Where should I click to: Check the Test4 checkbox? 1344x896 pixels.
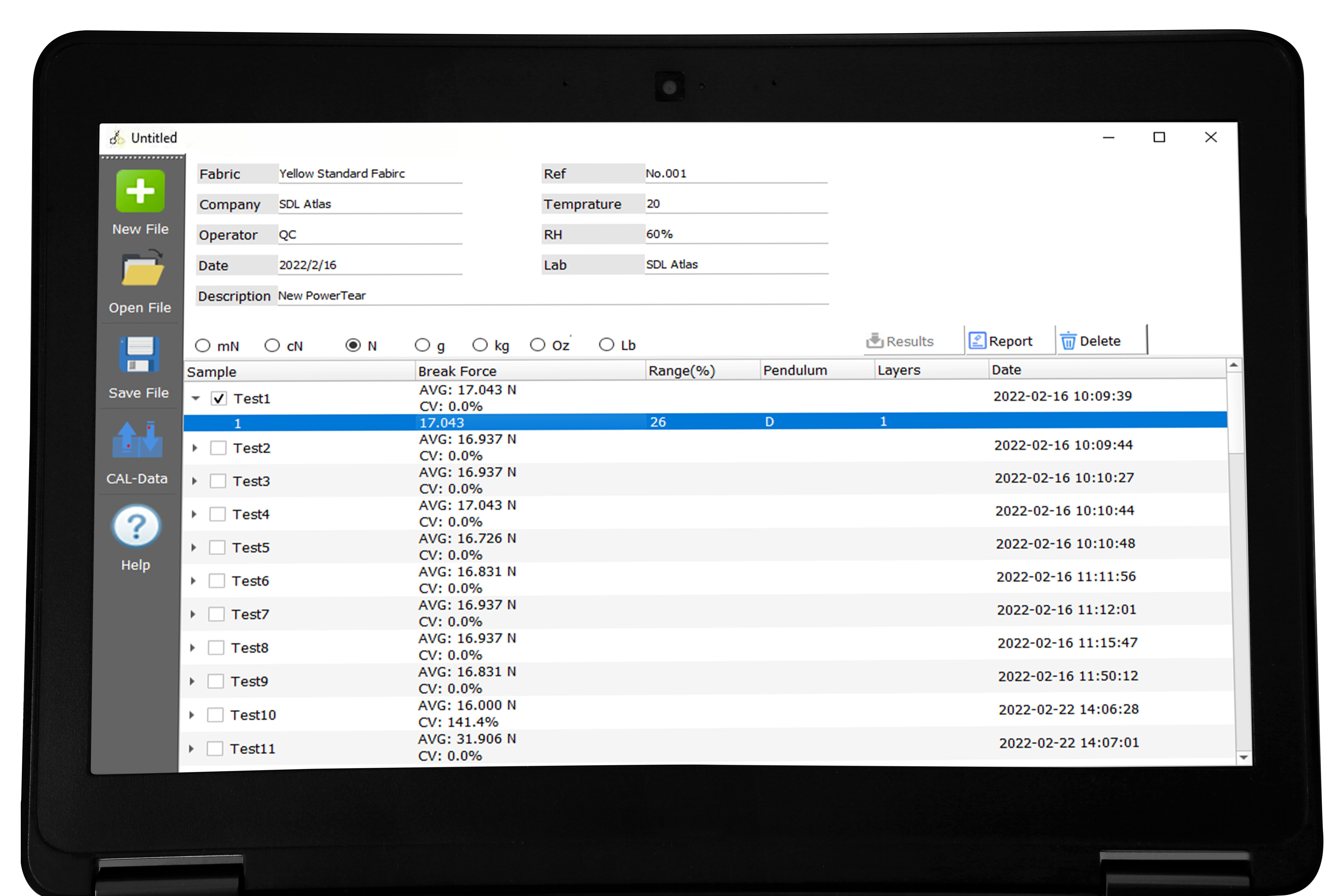218,514
